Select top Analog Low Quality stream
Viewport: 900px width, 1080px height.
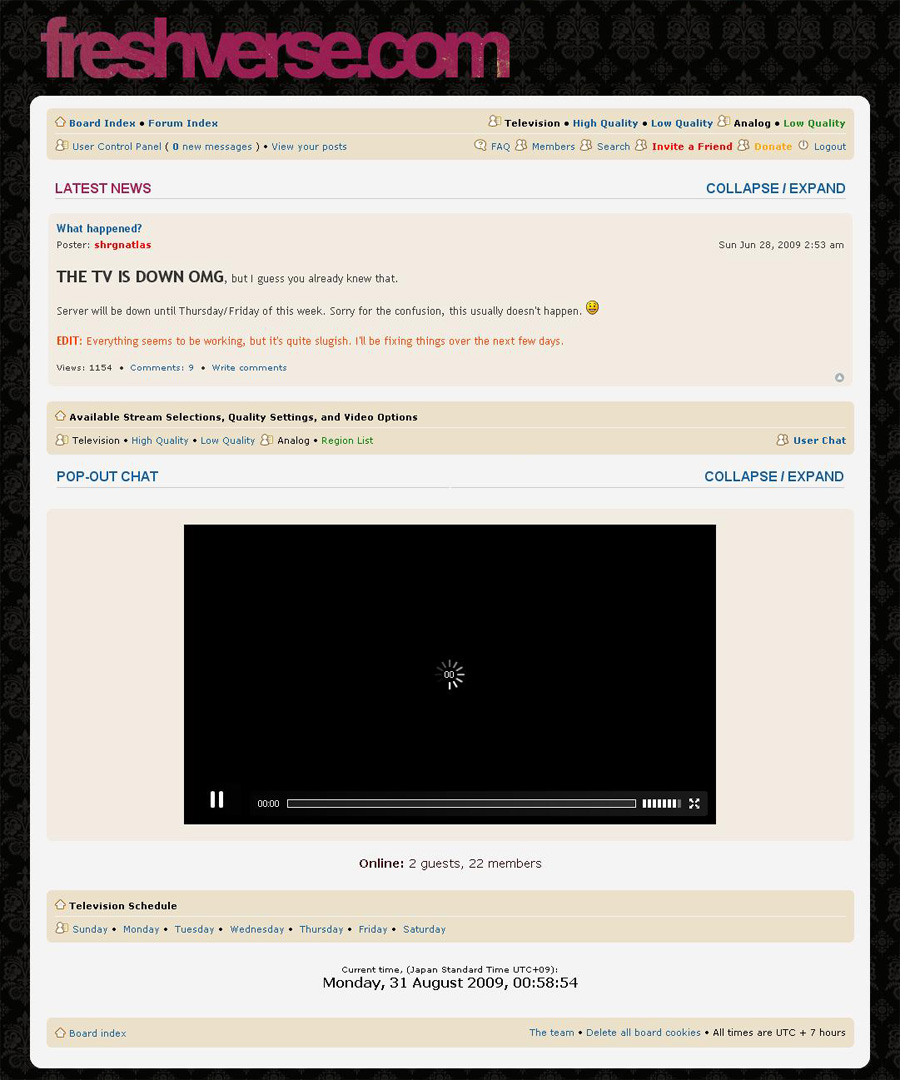point(814,123)
